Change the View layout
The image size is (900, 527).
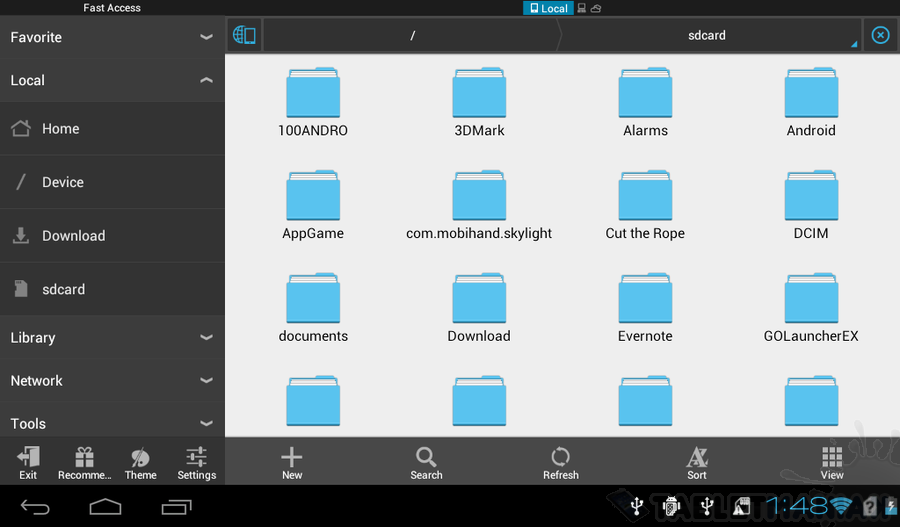click(x=832, y=463)
